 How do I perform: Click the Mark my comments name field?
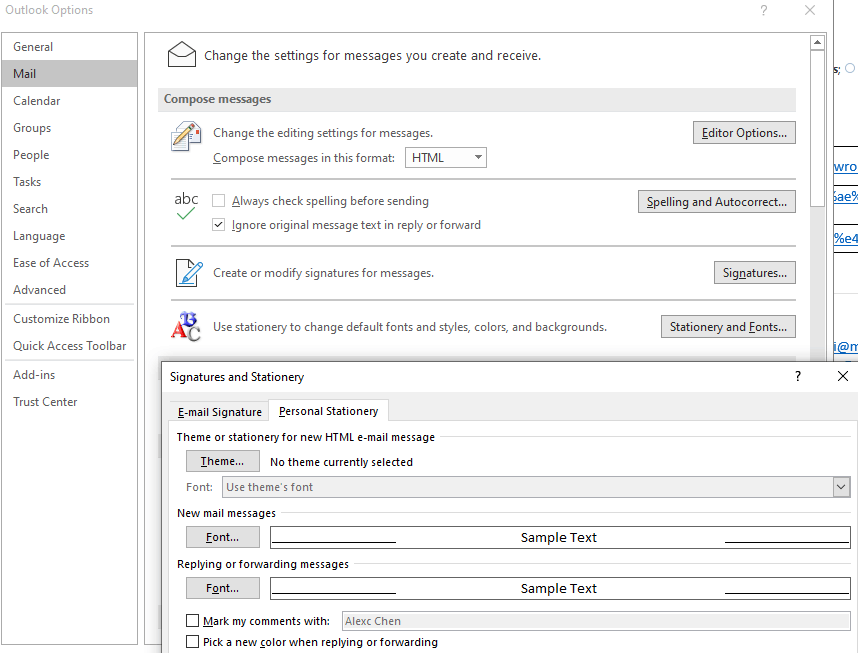596,621
